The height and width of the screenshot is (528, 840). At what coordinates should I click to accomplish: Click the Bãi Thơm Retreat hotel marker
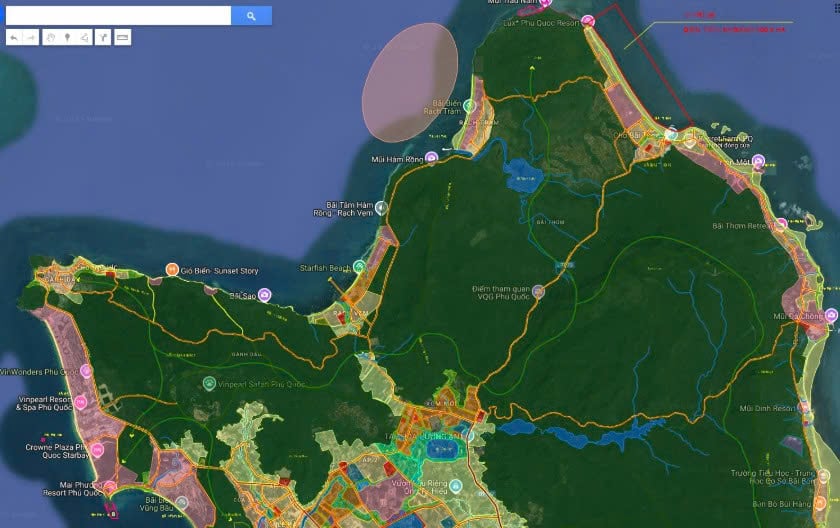tap(778, 226)
